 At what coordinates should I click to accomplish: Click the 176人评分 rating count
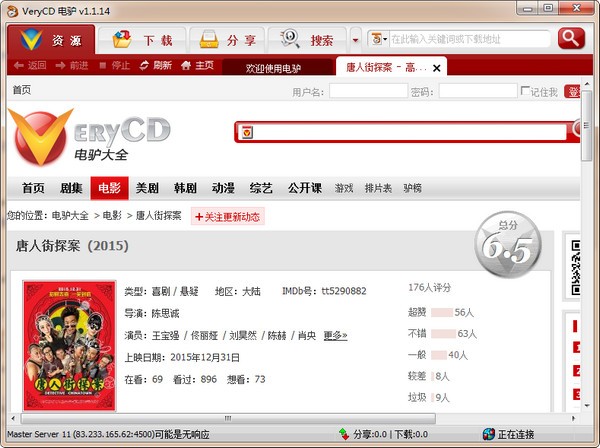pyautogui.click(x=429, y=287)
